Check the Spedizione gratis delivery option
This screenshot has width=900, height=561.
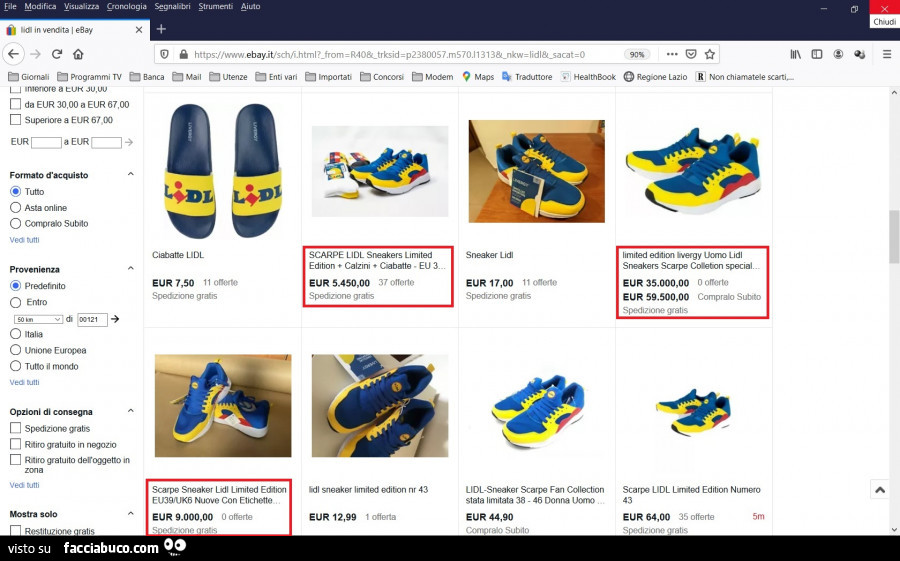(x=15, y=428)
